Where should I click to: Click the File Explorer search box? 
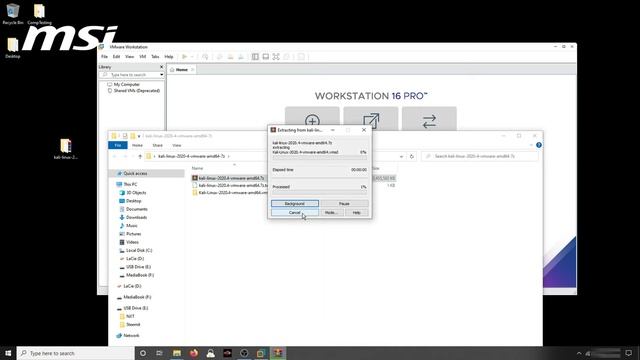tap(480, 156)
